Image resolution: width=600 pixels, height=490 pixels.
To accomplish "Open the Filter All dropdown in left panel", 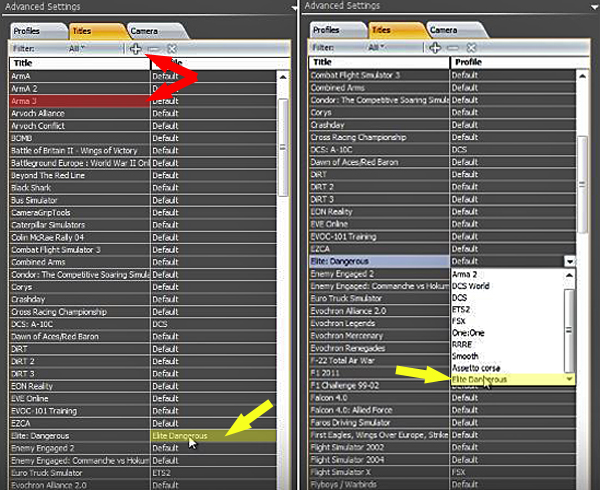I will (x=77, y=49).
